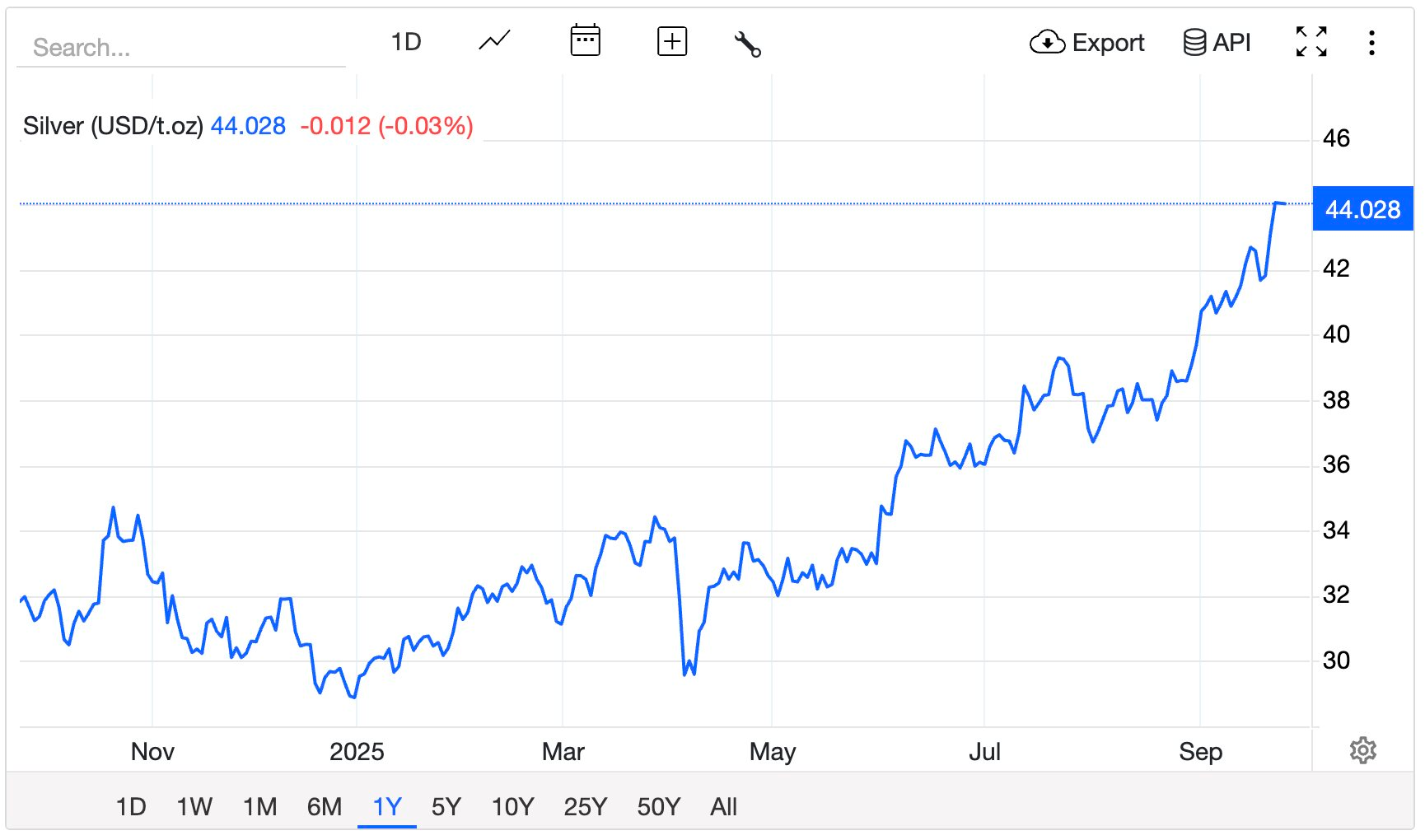Select the All time range tab
This screenshot has width=1425, height=840.
tap(723, 806)
